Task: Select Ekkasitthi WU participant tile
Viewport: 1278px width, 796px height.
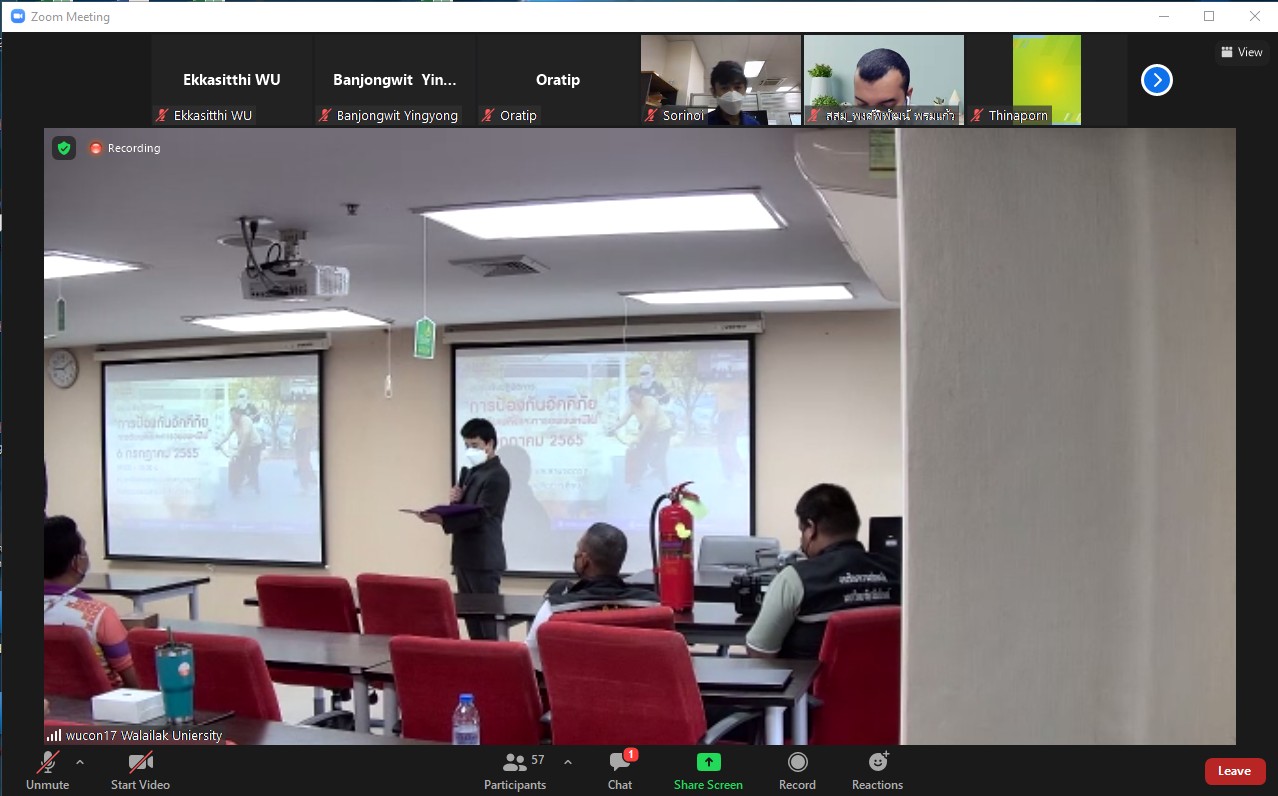Action: [x=232, y=80]
